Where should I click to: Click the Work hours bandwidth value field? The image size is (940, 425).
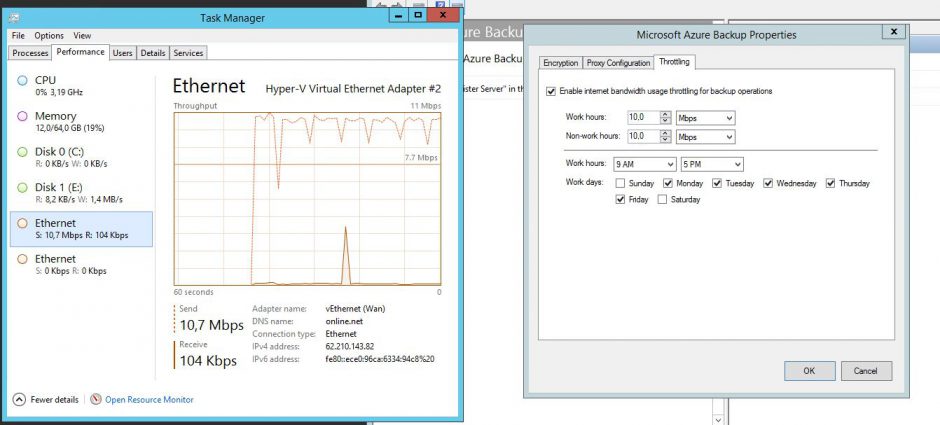[642, 118]
